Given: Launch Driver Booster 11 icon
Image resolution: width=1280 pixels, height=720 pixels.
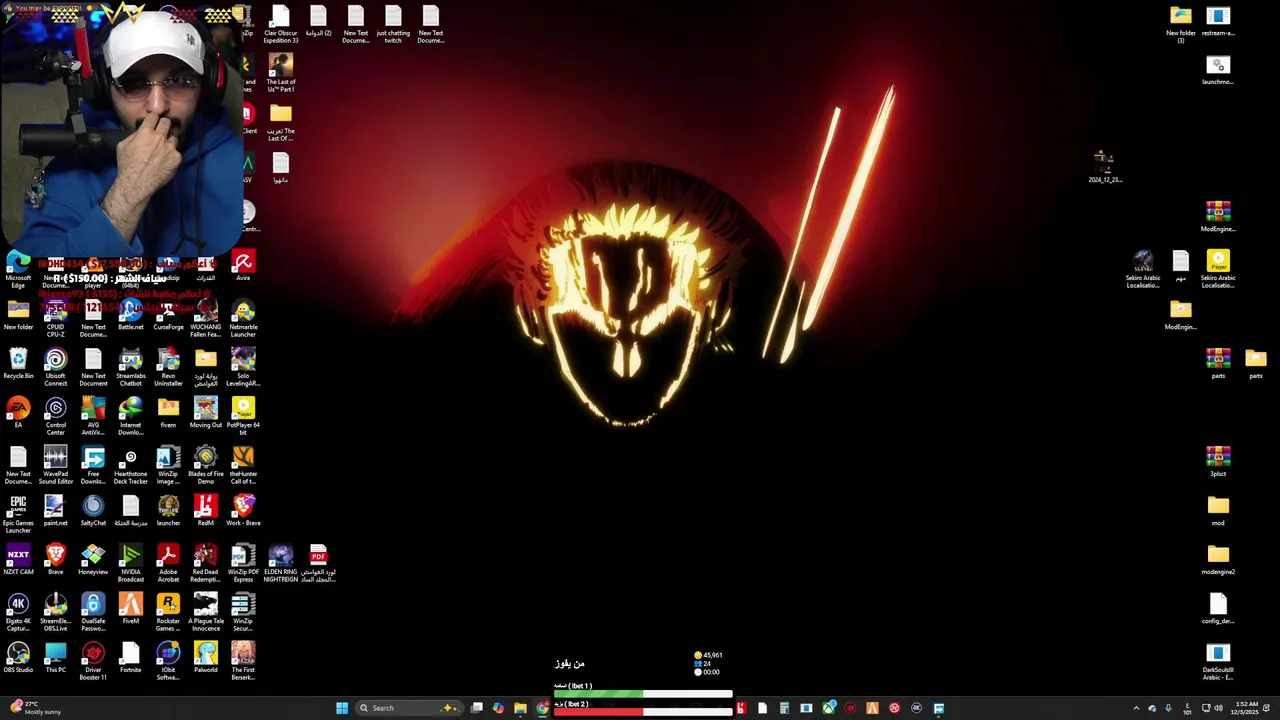Looking at the screenshot, I should click(93, 661).
